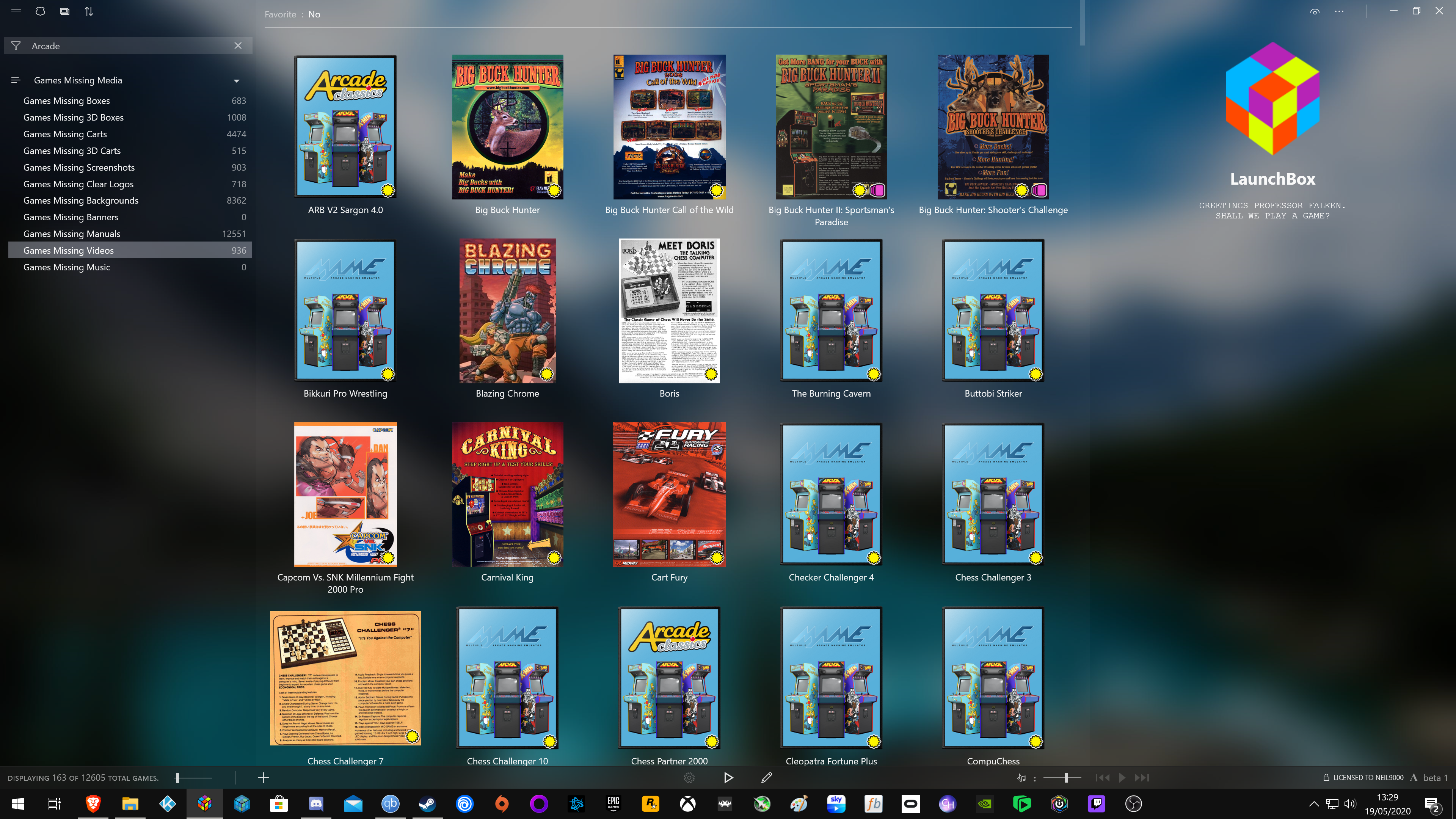Click the game grid vertical scrollbar
Image resolution: width=1456 pixels, height=819 pixels.
click(1082, 23)
